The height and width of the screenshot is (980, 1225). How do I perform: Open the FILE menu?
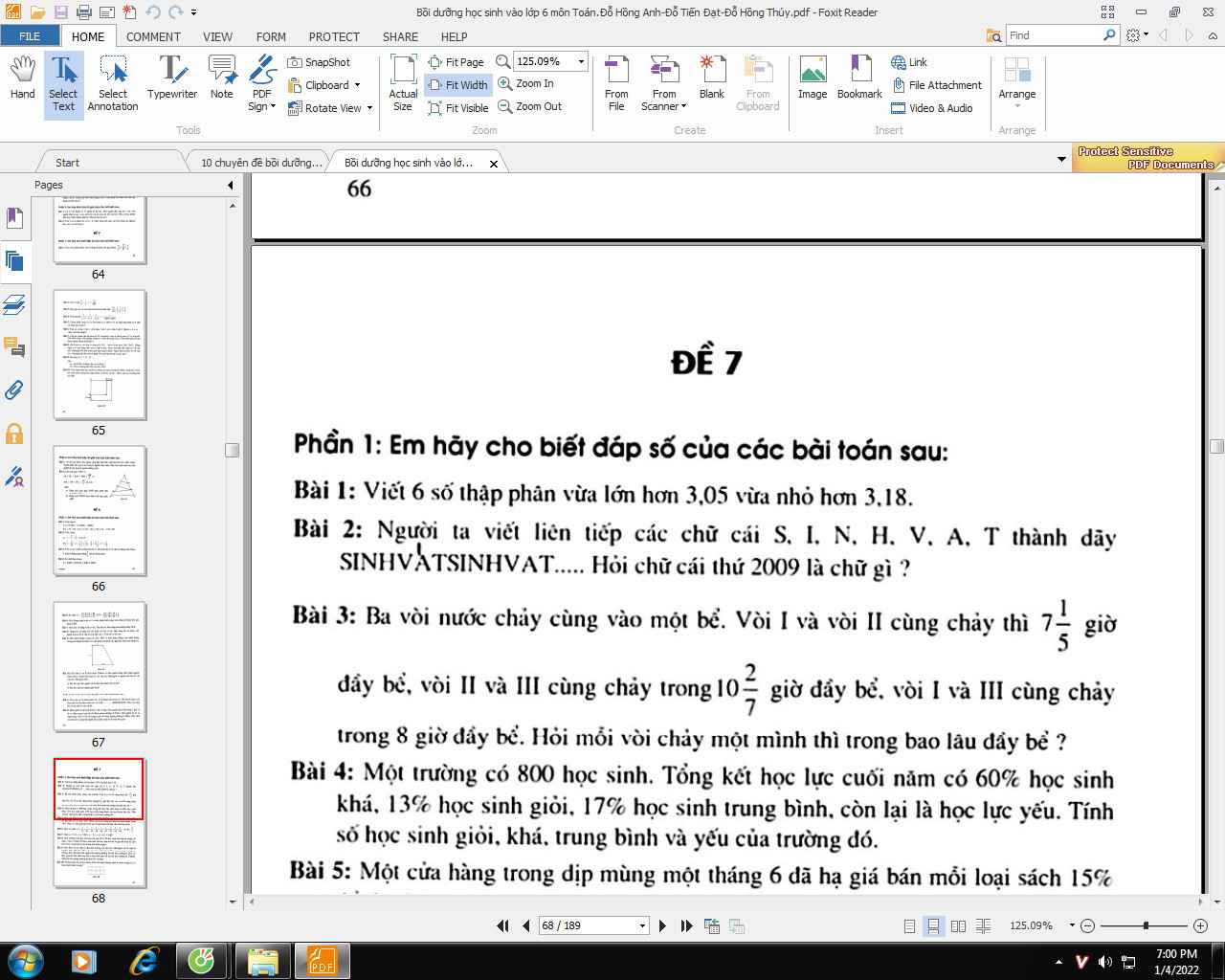pos(30,36)
